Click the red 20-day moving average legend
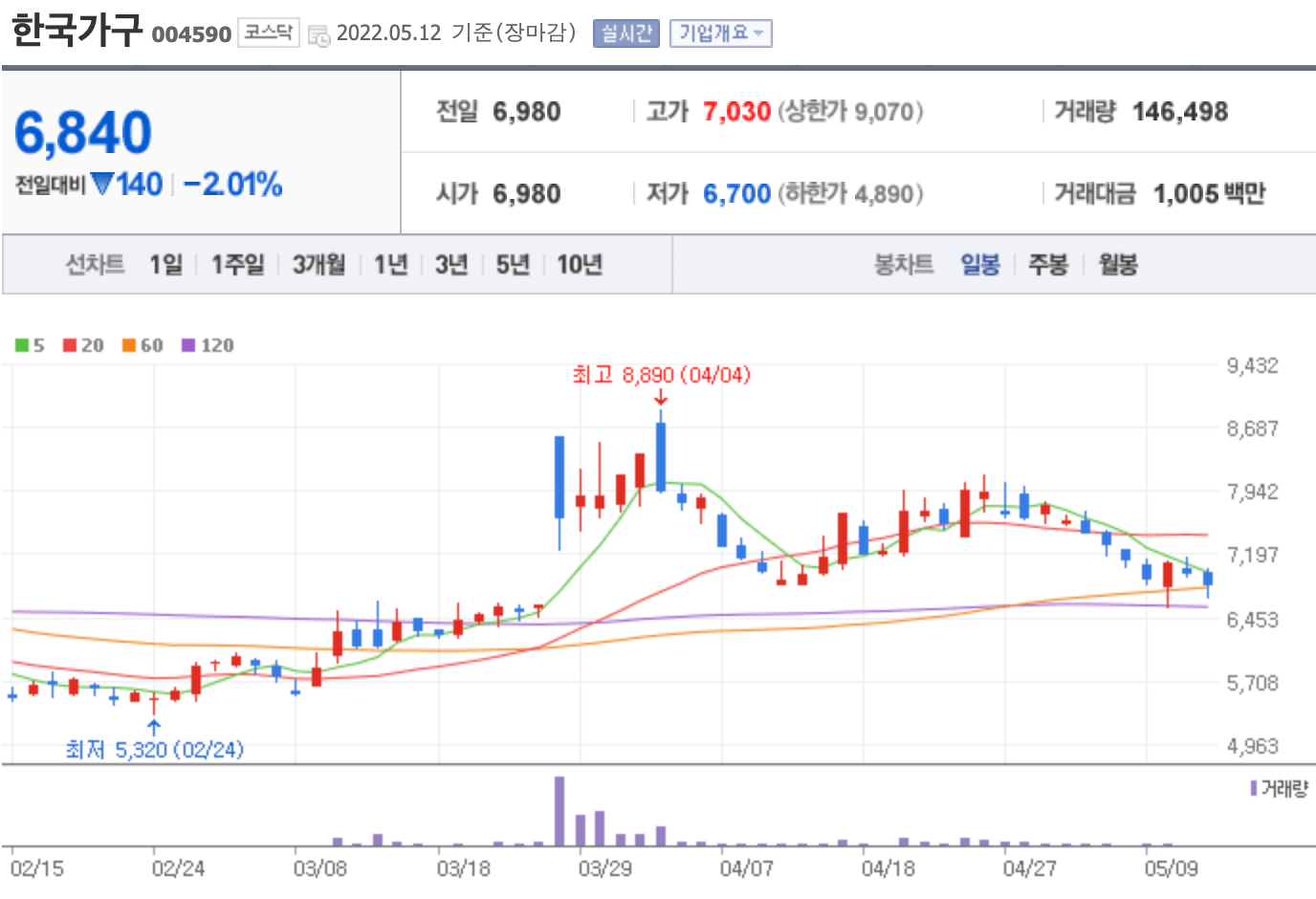Screen dimensions: 1316x899 83,345
